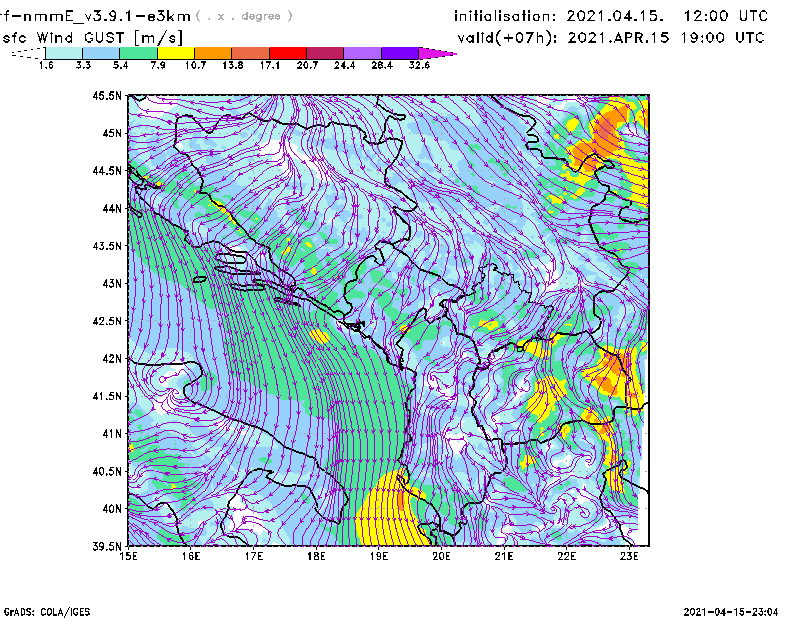Click the '44N' latitude label
The width and height of the screenshot is (800, 618).
[112, 208]
